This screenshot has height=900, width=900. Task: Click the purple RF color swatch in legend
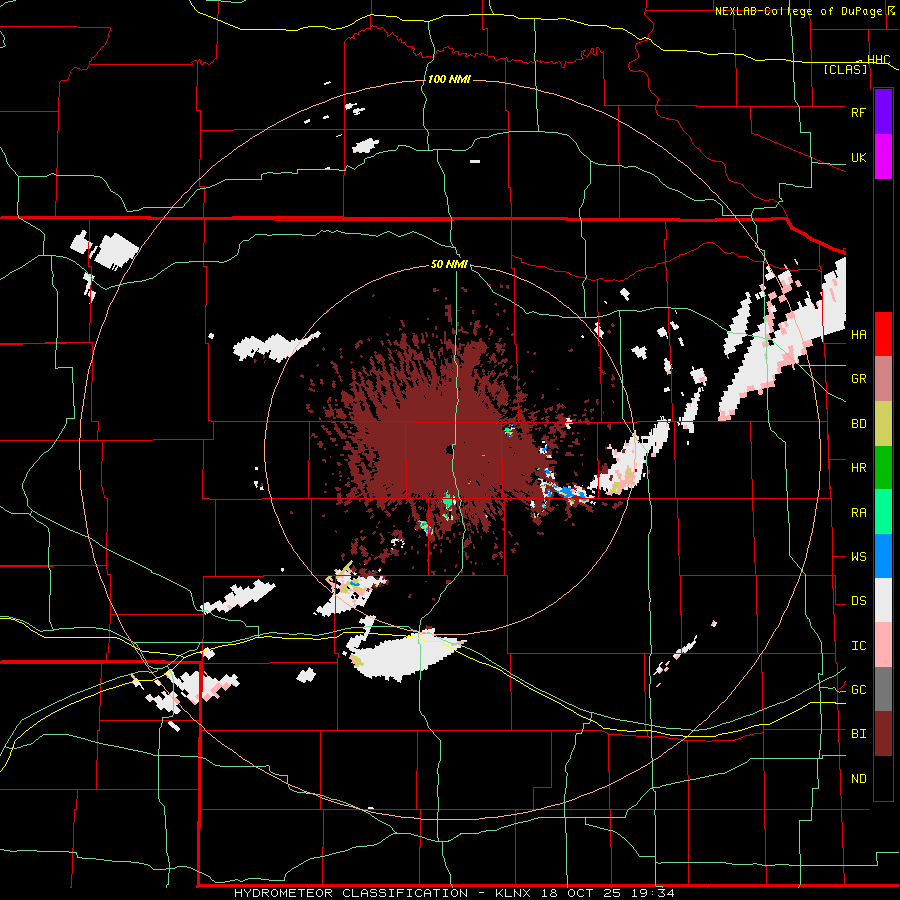[x=883, y=112]
